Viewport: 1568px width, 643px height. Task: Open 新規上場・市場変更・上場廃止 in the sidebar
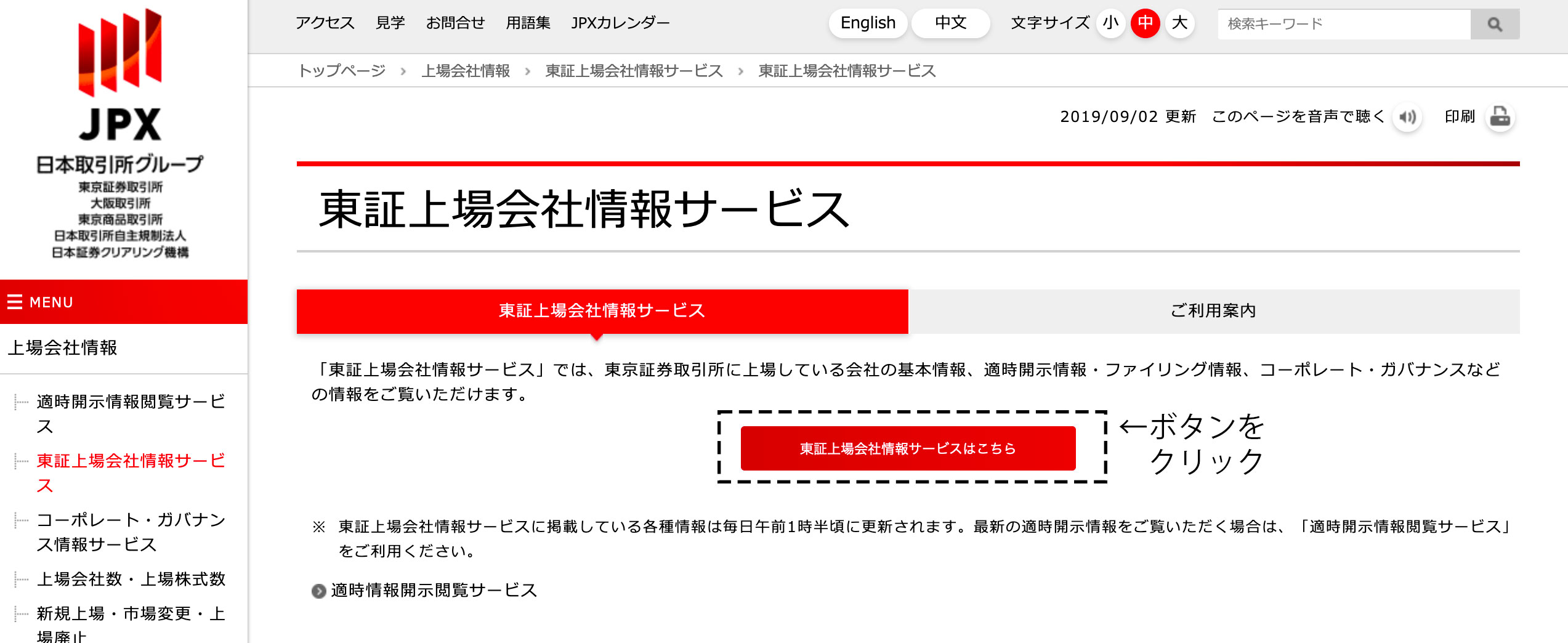[131, 623]
